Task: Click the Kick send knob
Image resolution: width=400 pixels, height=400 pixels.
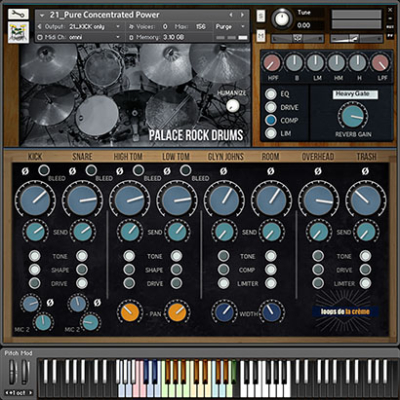Action: (x=35, y=232)
